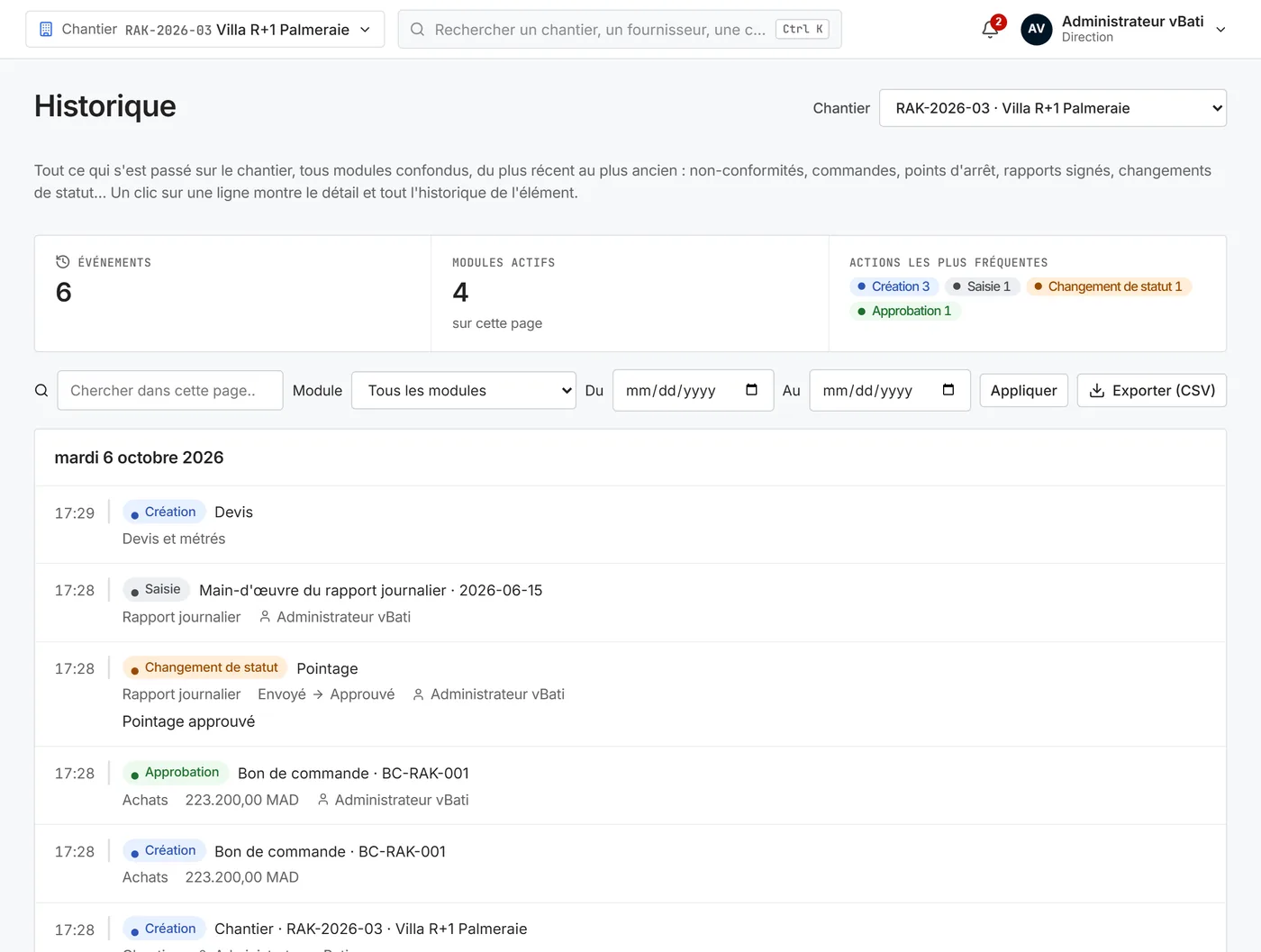Open the Tous les modules dropdown
The width and height of the screenshot is (1261, 952).
(464, 391)
